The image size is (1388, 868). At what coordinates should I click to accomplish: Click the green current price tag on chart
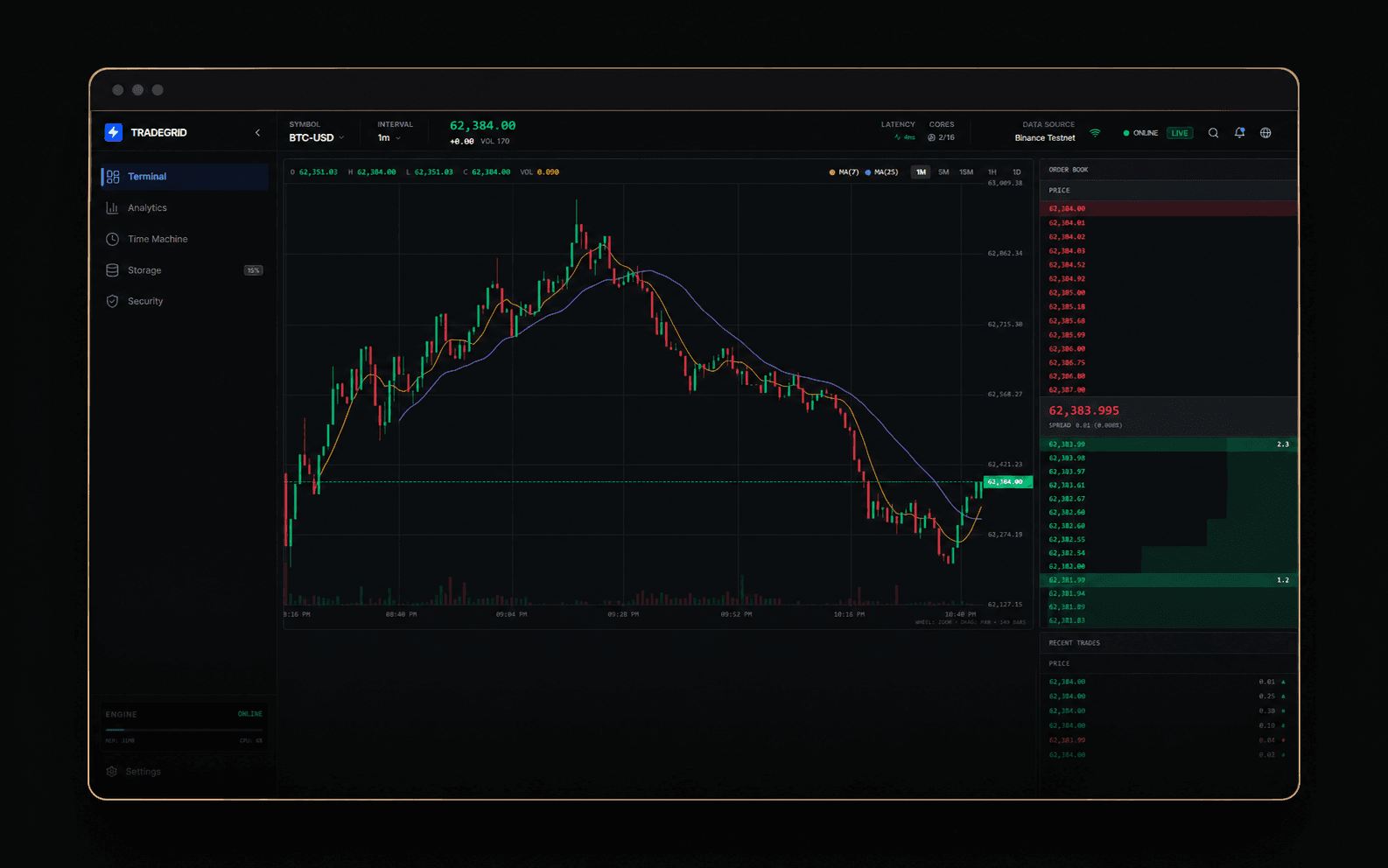click(1008, 482)
